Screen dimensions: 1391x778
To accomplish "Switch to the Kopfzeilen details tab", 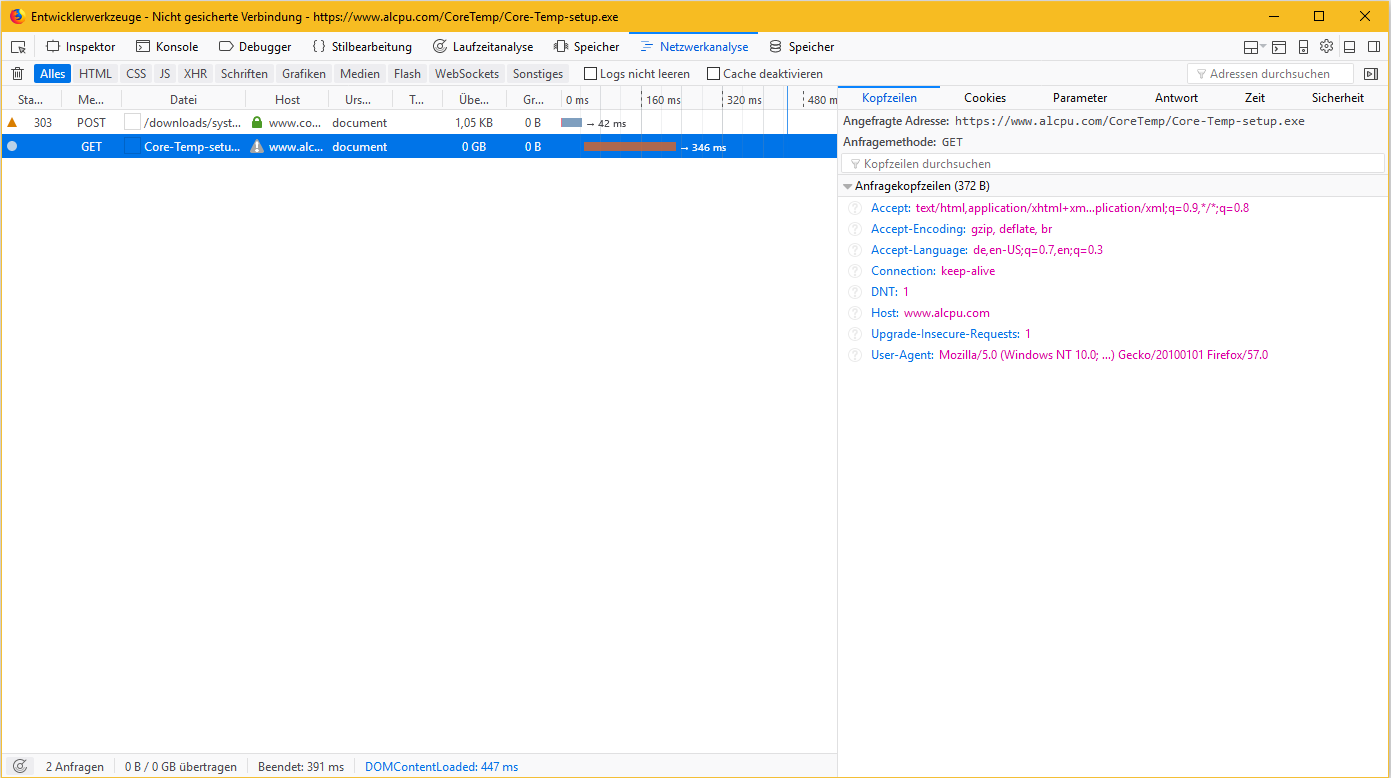I will point(889,98).
